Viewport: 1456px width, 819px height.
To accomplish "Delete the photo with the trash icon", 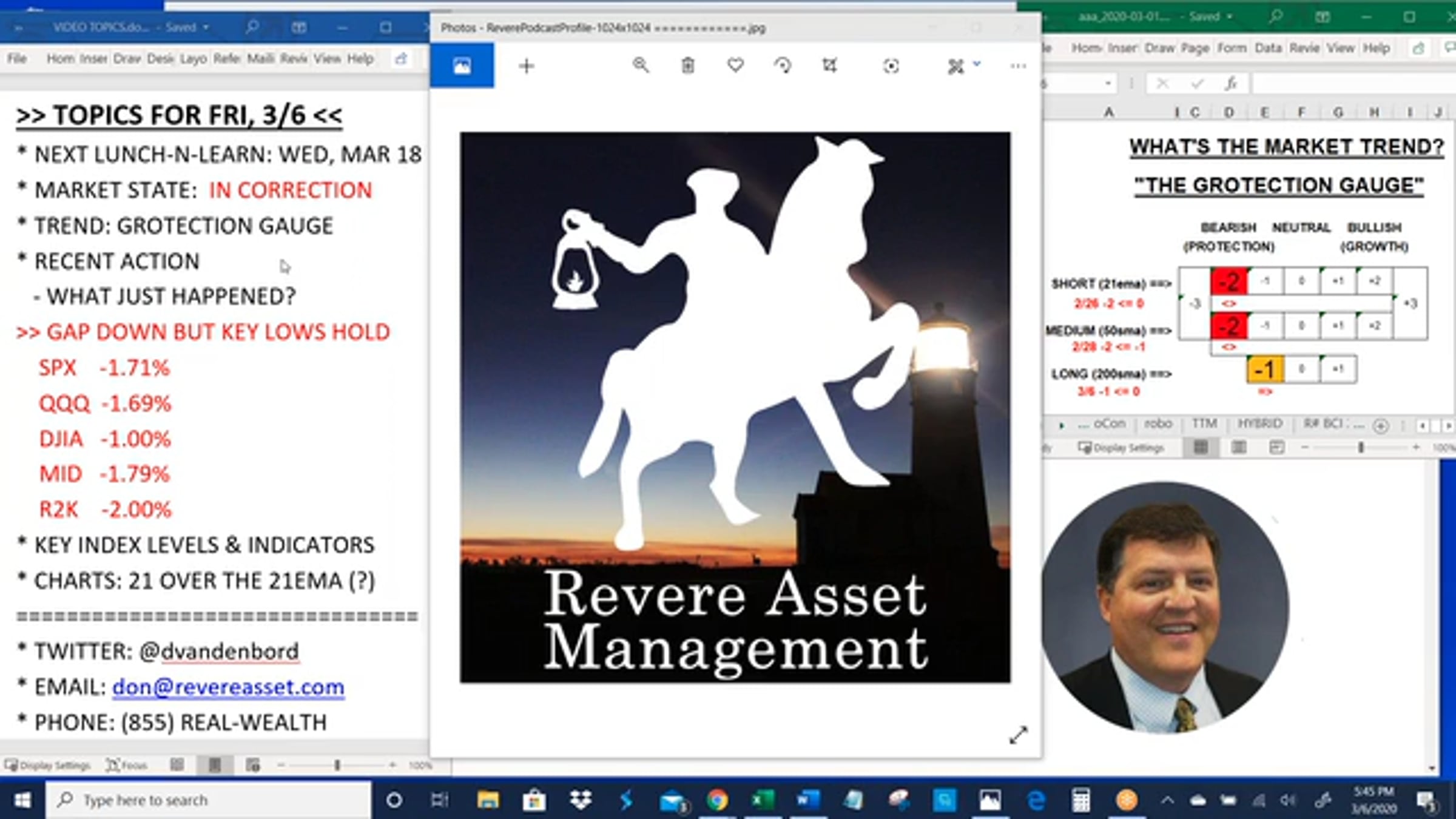I will 687,65.
